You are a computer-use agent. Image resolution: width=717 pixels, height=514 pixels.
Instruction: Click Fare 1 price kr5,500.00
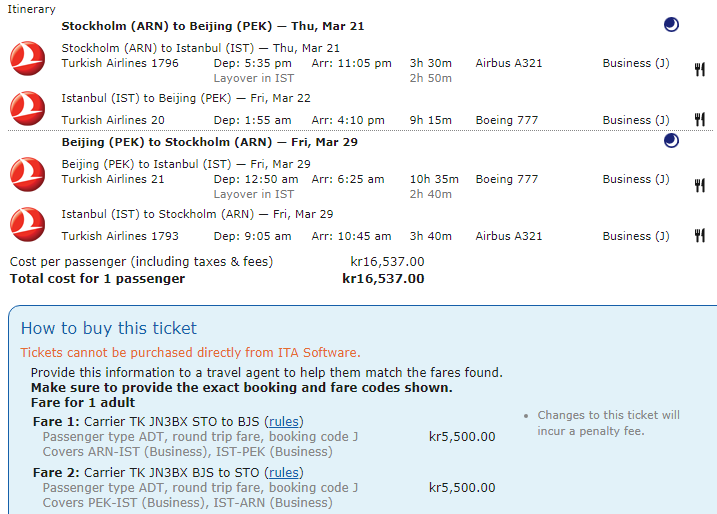[x=461, y=436]
